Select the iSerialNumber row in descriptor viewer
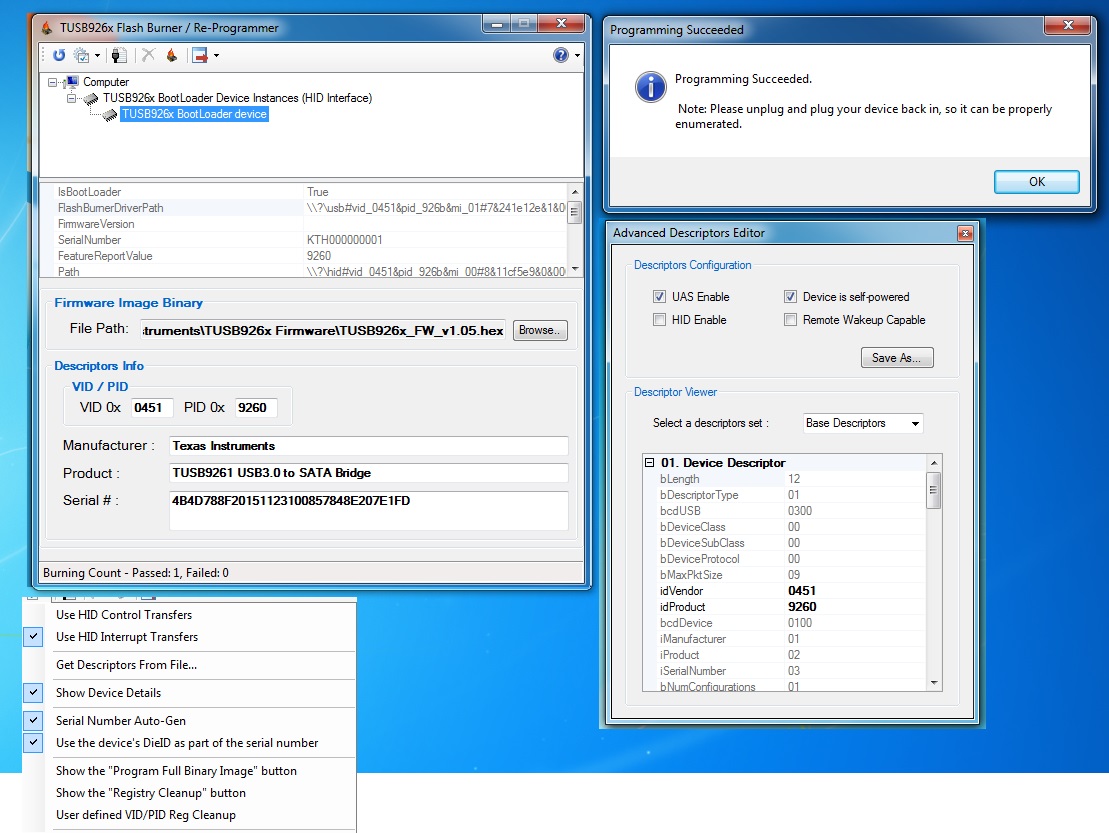Image resolution: width=1109 pixels, height=833 pixels. coord(784,670)
